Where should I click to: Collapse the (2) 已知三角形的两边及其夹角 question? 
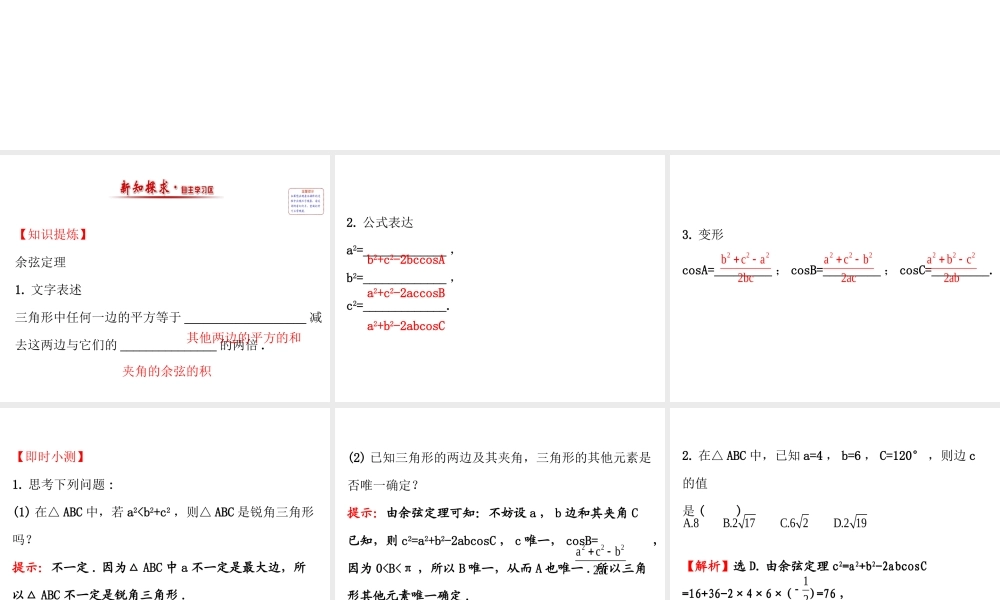[497, 457]
